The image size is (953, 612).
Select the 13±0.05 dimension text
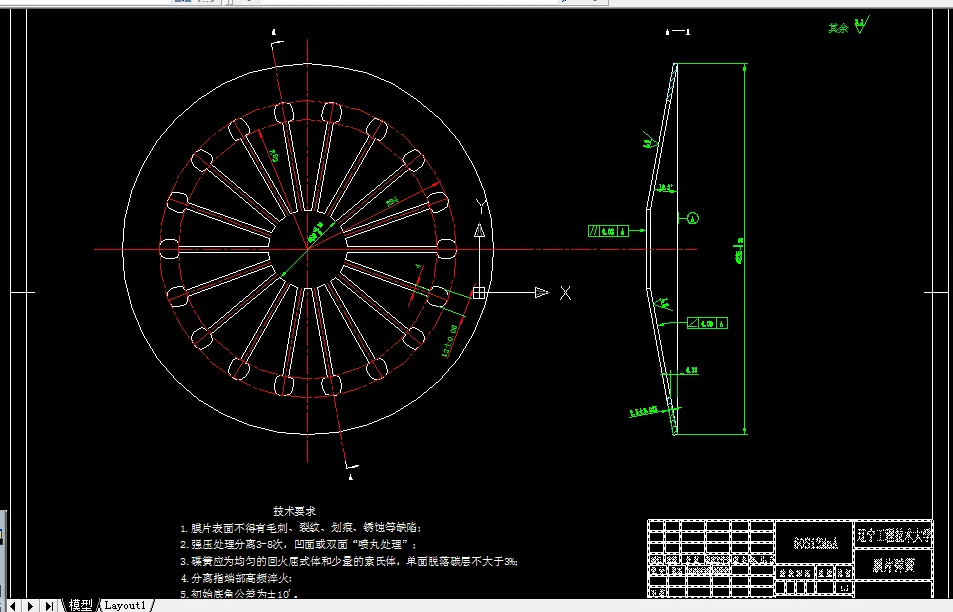tap(450, 341)
